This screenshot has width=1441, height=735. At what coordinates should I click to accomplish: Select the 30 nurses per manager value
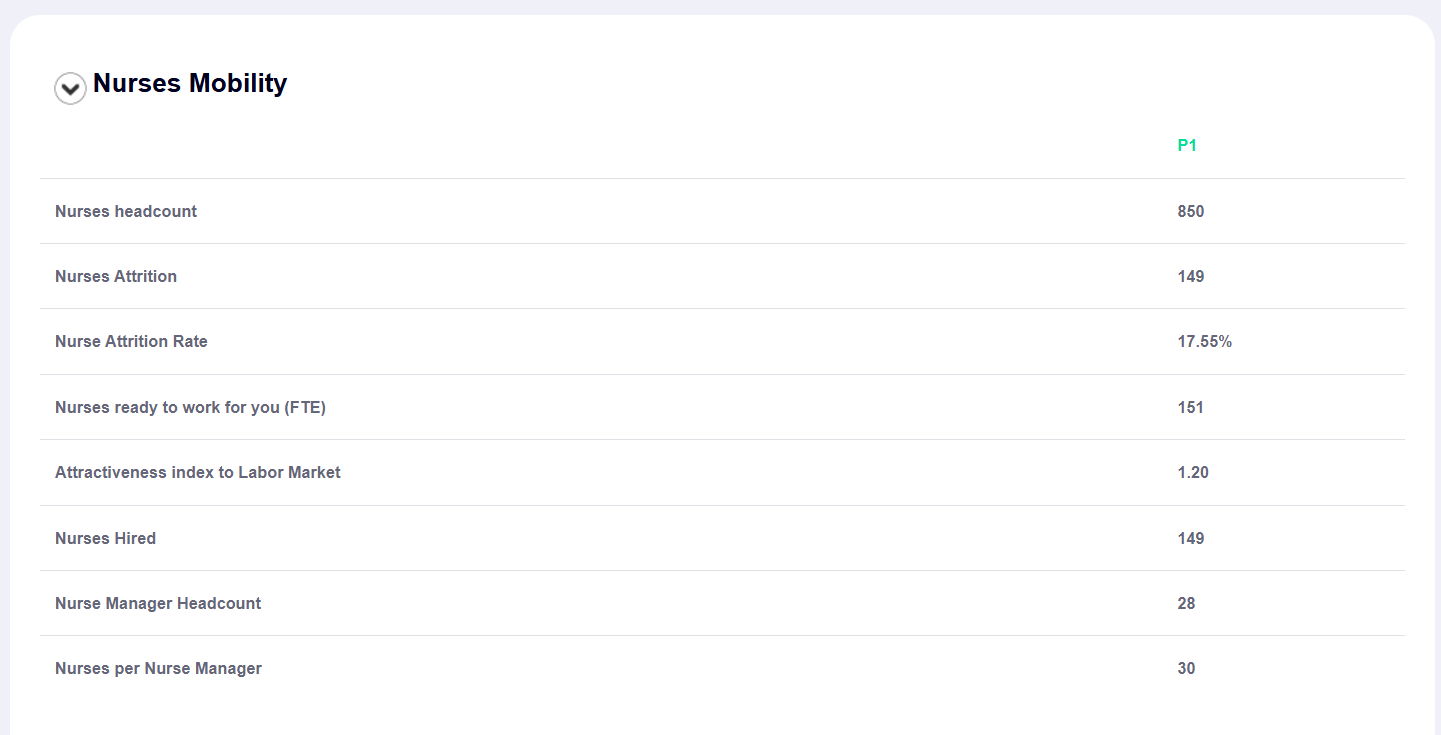[1186, 669]
